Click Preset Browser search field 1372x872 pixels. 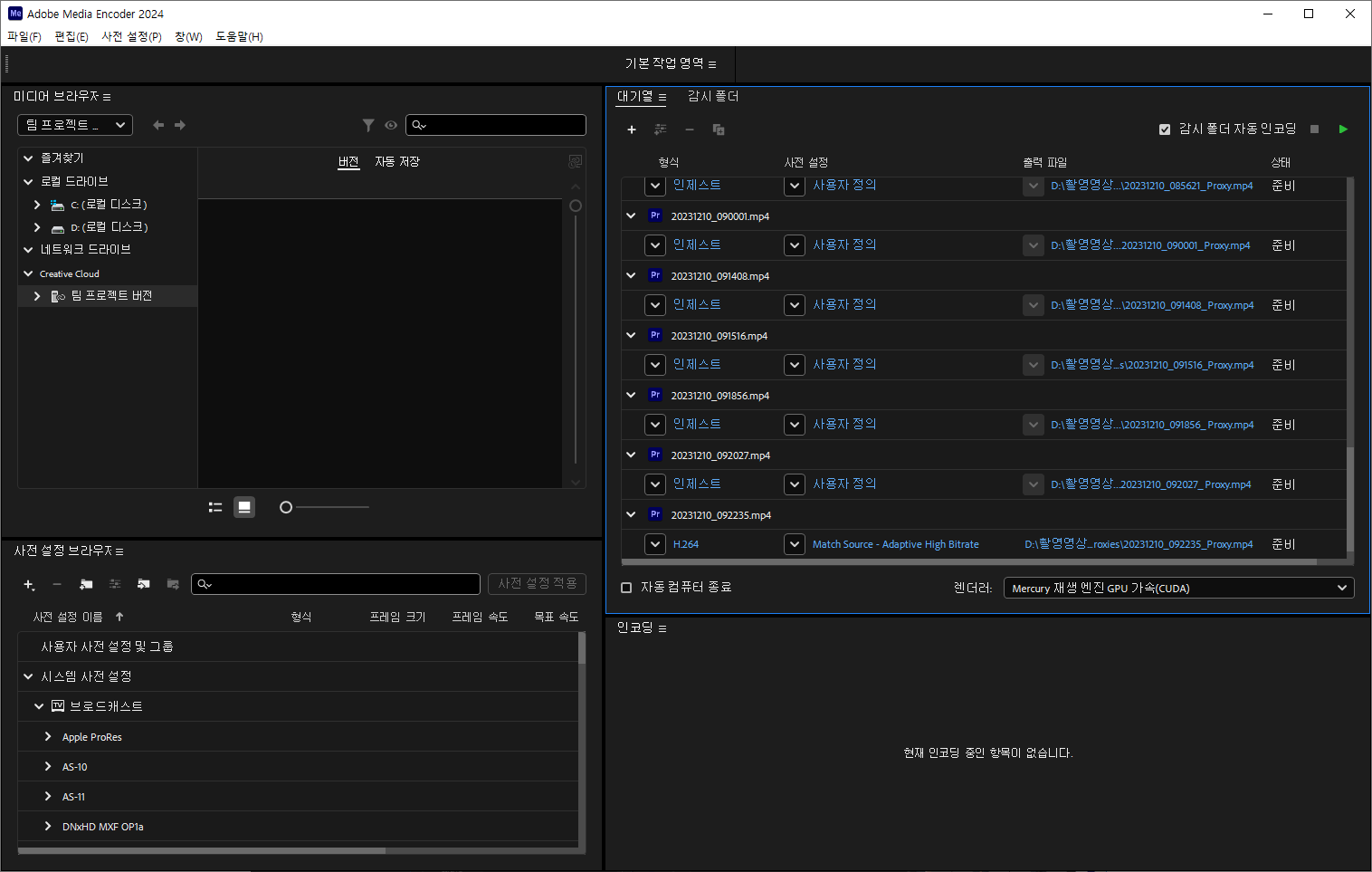click(336, 584)
